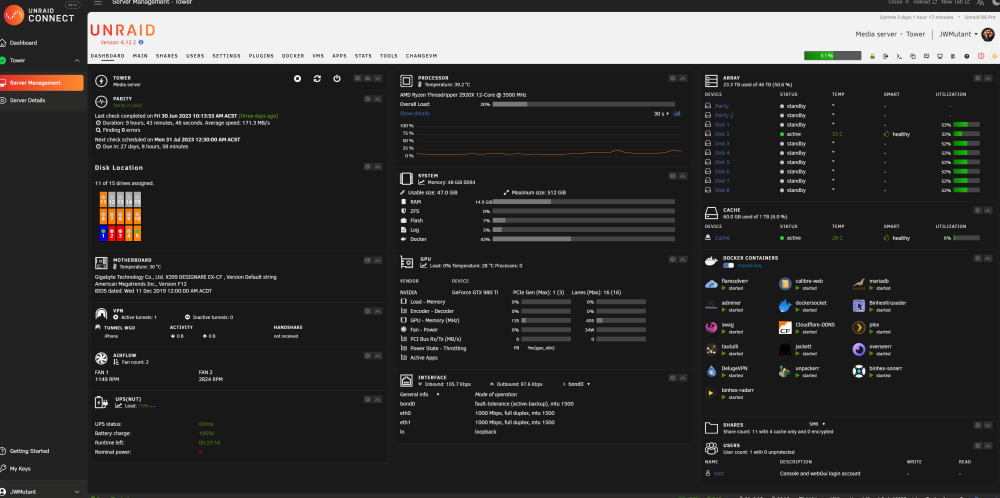Open the SMB dropdown in Shares panel

tap(817, 423)
